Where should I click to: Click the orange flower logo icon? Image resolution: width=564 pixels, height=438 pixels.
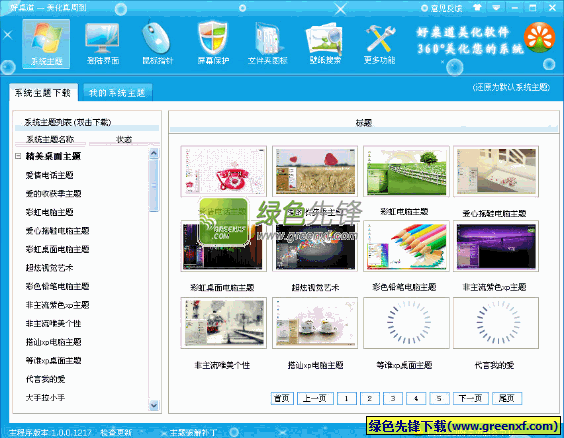point(539,37)
